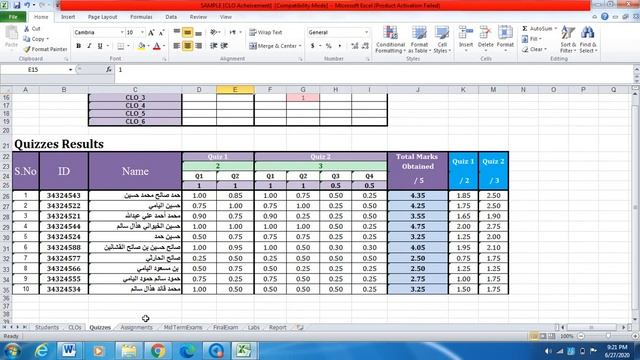Decrease font size with the shrink-font icon
This screenshot has height=360, width=640.
coord(162,32)
